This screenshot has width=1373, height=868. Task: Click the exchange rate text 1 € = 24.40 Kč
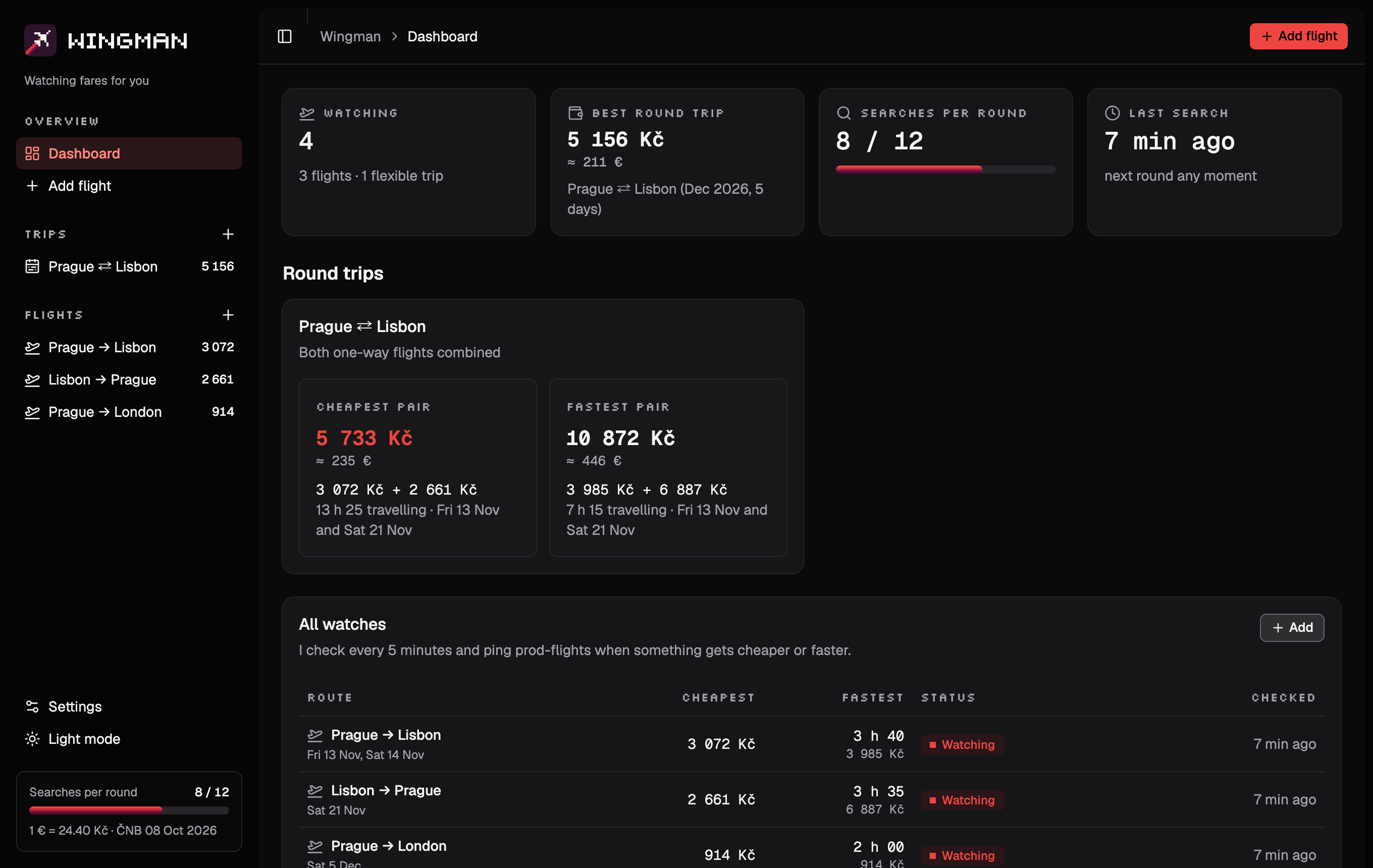click(x=69, y=830)
